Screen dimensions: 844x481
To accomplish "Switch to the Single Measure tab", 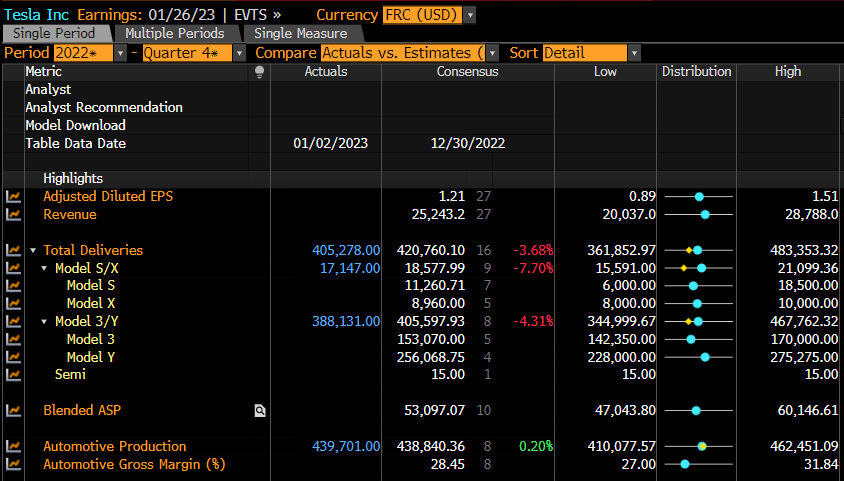I will [x=301, y=33].
